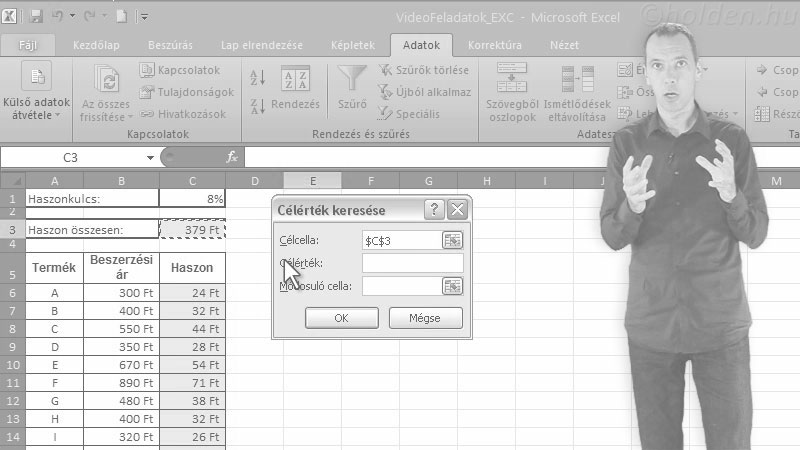Select the Adatok tab

tap(421, 45)
